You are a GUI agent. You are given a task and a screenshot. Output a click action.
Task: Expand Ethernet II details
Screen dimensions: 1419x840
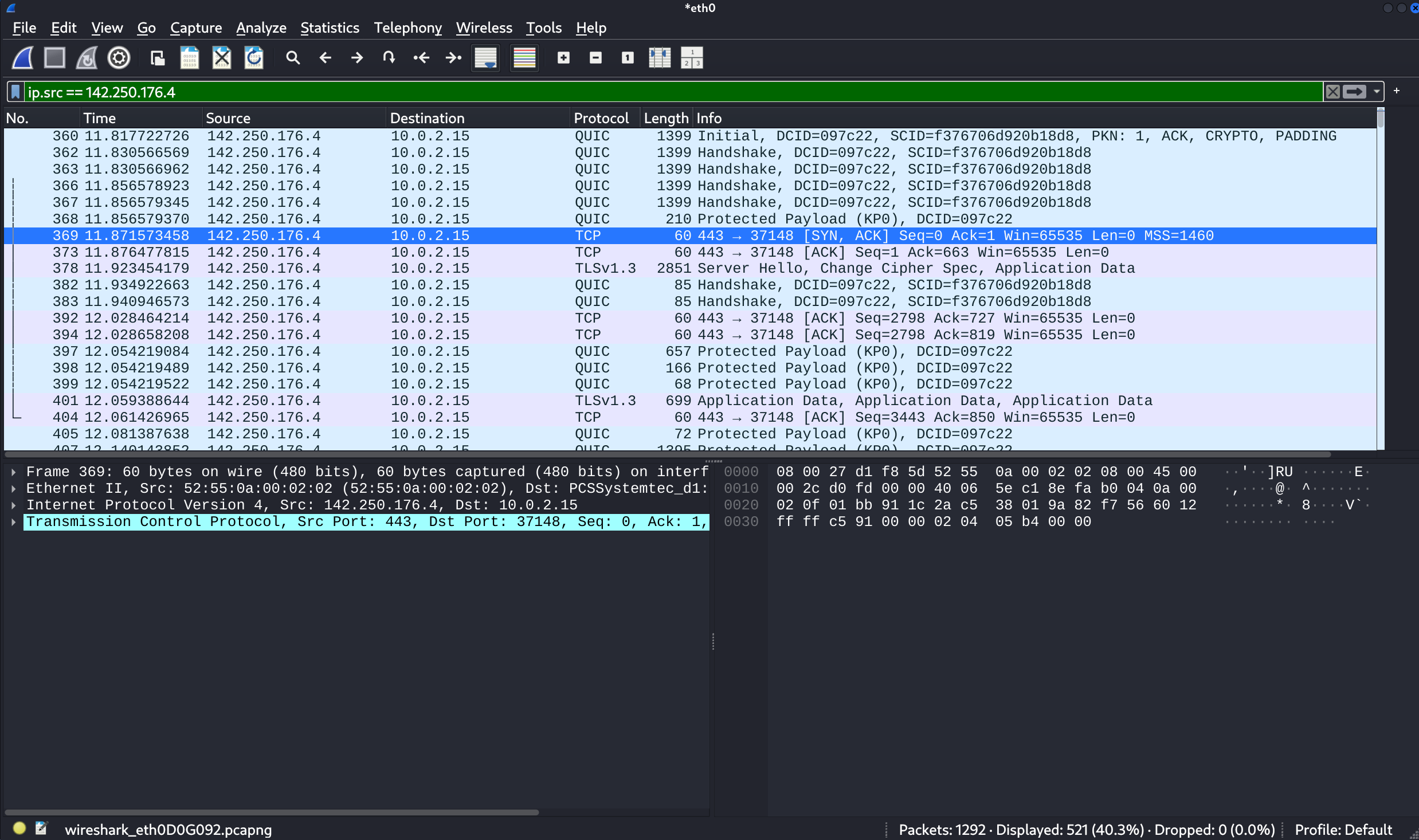point(13,489)
